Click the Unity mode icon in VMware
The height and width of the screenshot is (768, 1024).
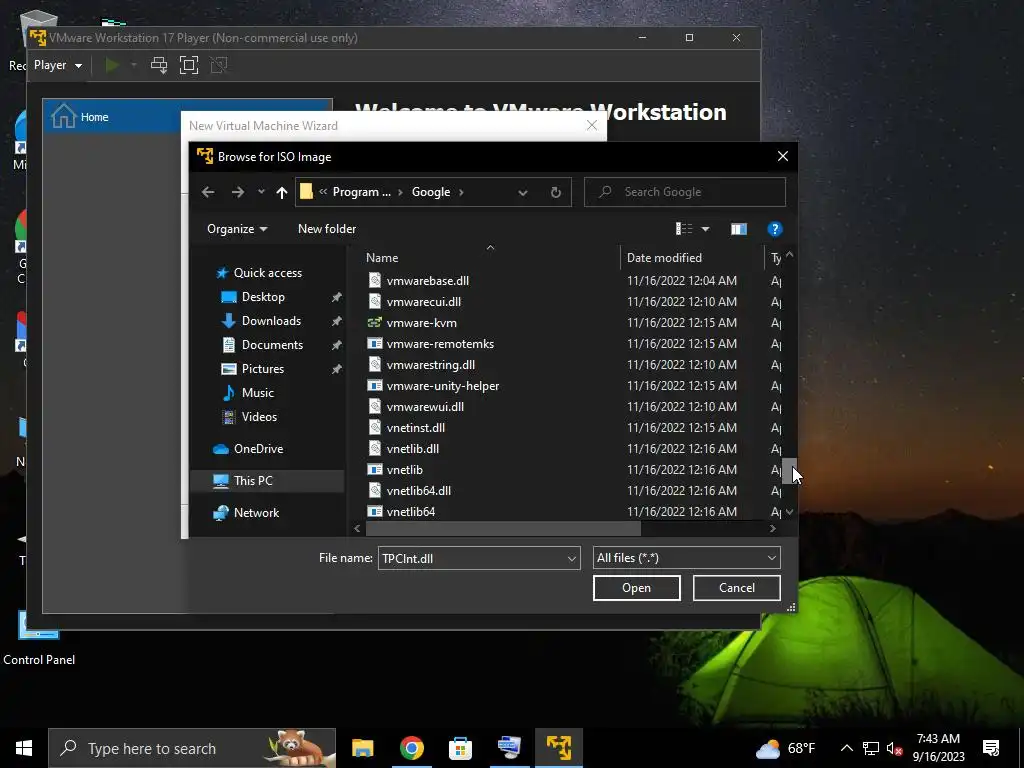[219, 65]
